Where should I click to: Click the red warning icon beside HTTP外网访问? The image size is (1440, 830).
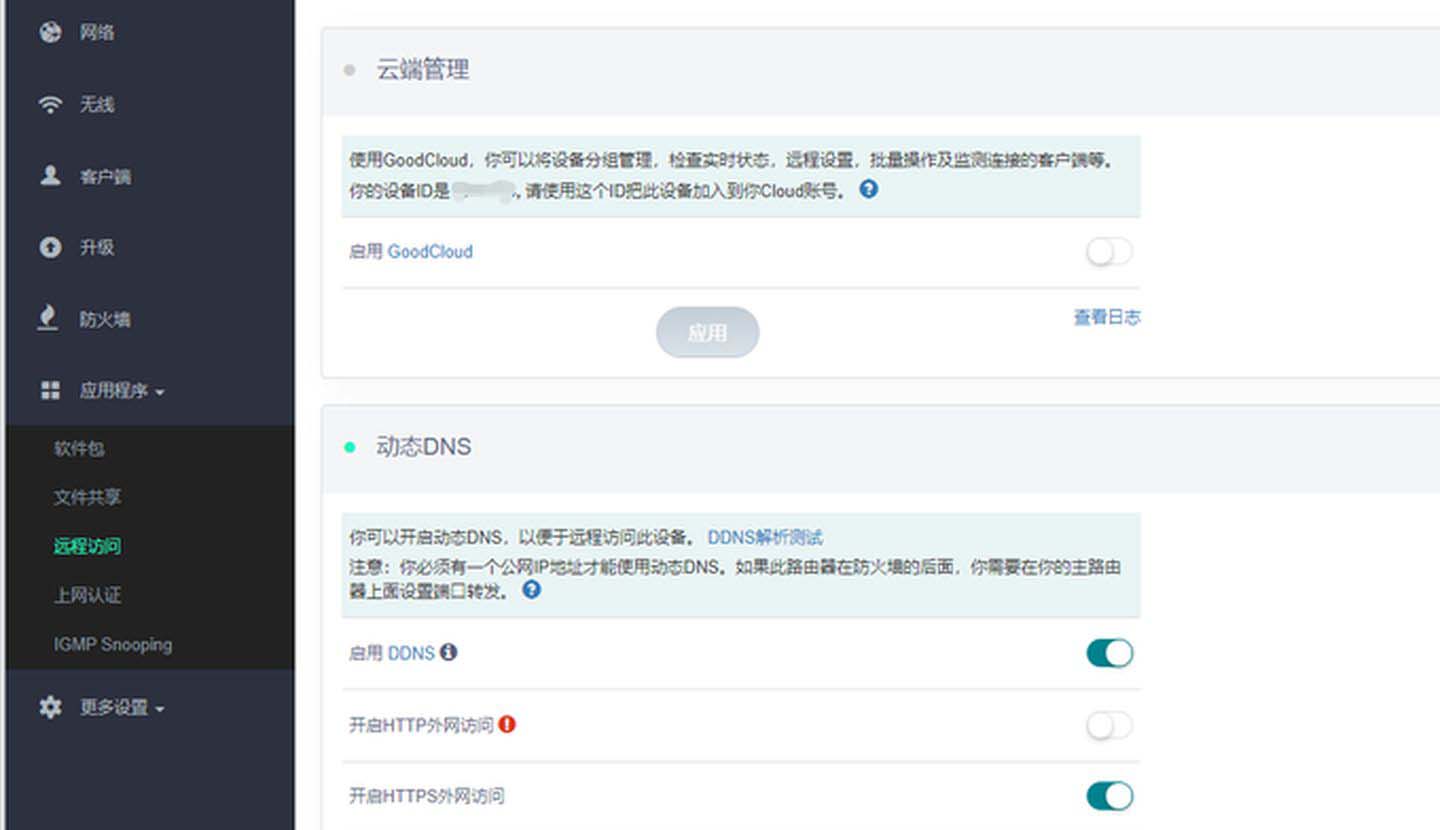tap(507, 724)
